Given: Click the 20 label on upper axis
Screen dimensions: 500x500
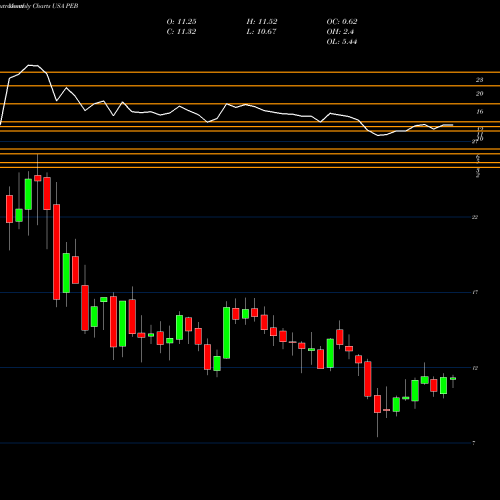Looking at the screenshot, I should click(479, 94).
